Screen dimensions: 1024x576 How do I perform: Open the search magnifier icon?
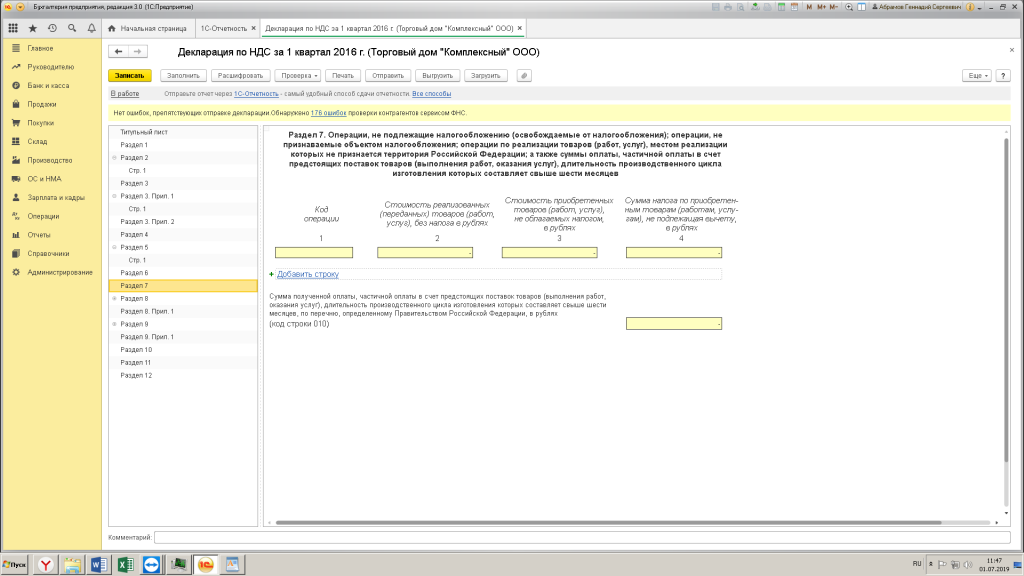pos(72,28)
